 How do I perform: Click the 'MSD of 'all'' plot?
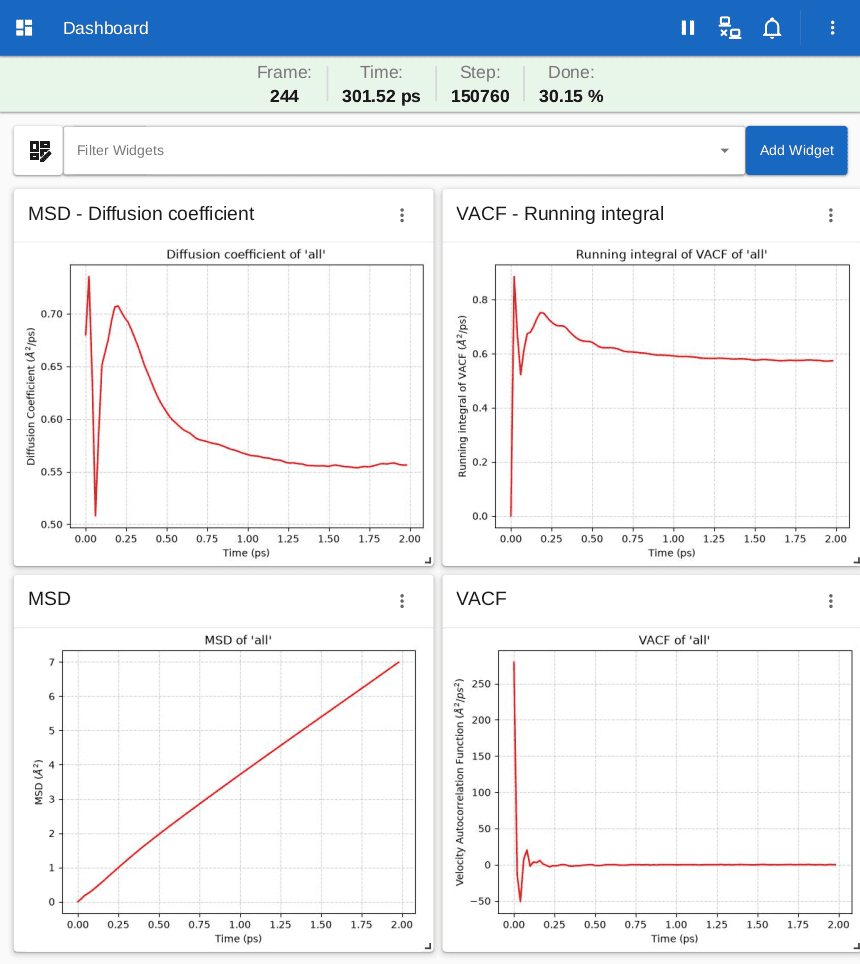(x=224, y=789)
